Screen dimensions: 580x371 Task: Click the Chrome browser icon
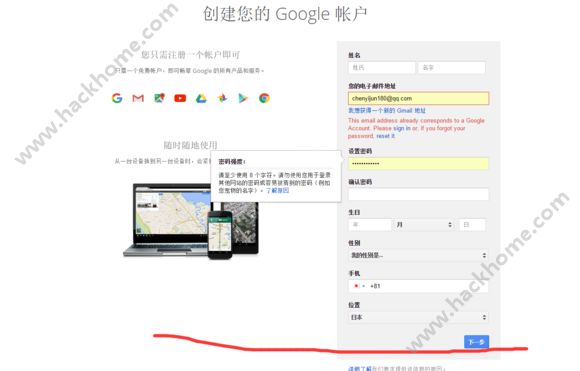264,98
